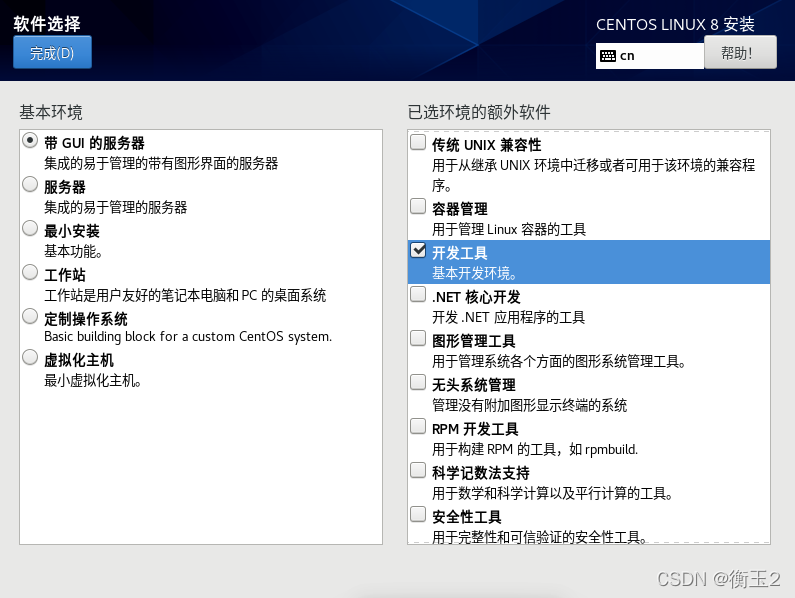Viewport: 795px width, 598px height.
Task: Click 用于管理系统各个方面的图形系统管理工具 text
Action: pyautogui.click(x=559, y=361)
